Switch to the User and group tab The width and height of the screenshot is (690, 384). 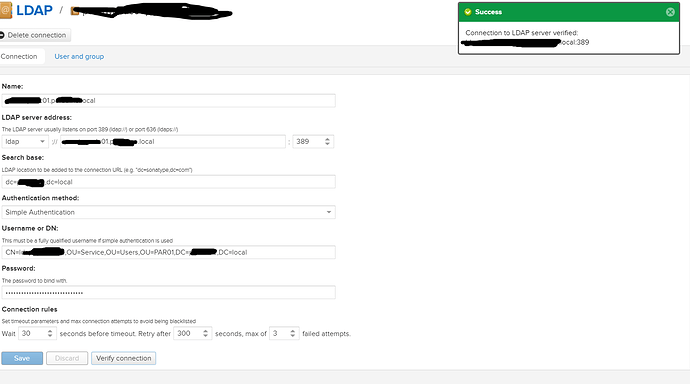pos(79,56)
